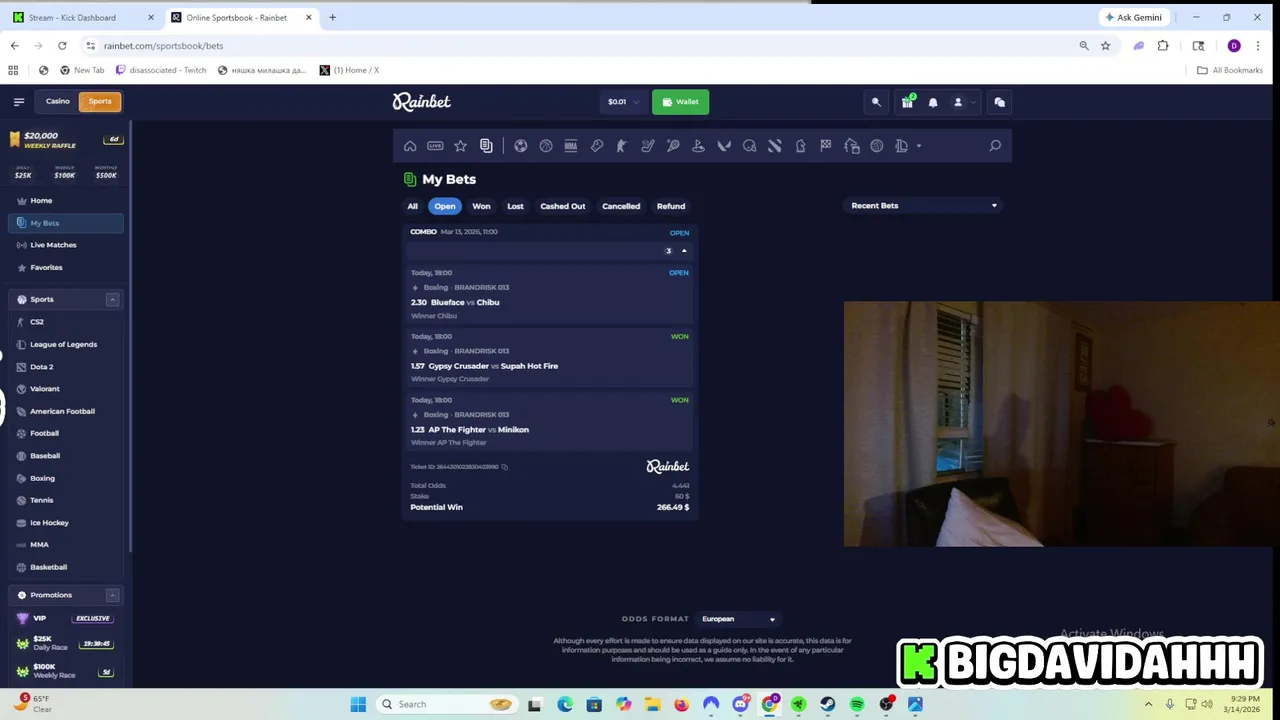Copy the ticket ID
The image size is (1280, 720).
pyautogui.click(x=505, y=467)
